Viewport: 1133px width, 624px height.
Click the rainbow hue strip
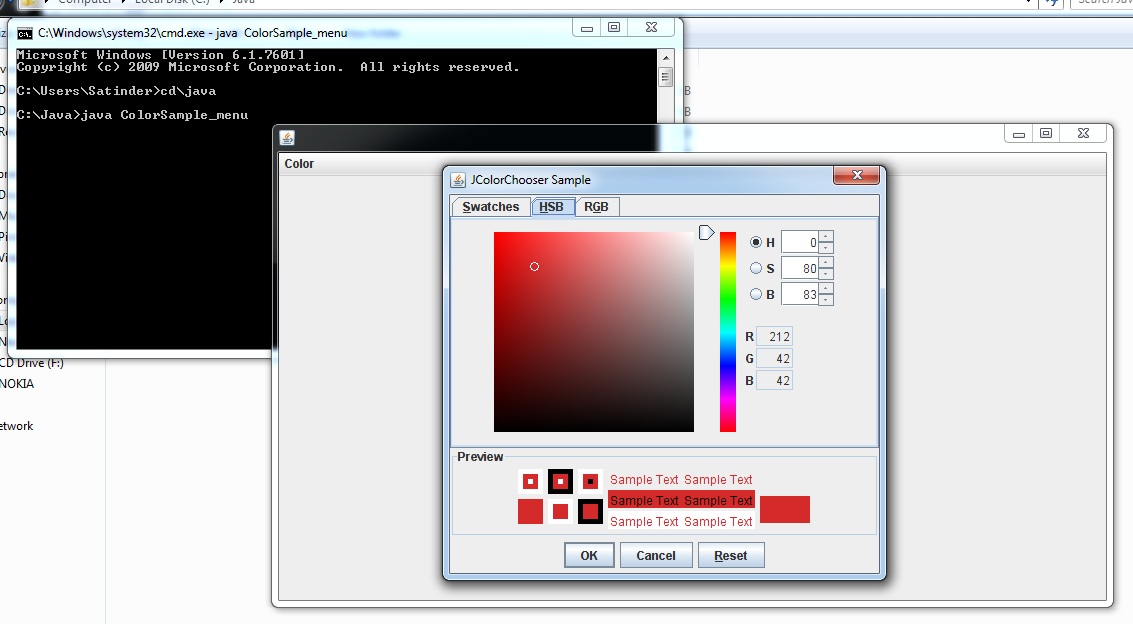click(x=728, y=332)
